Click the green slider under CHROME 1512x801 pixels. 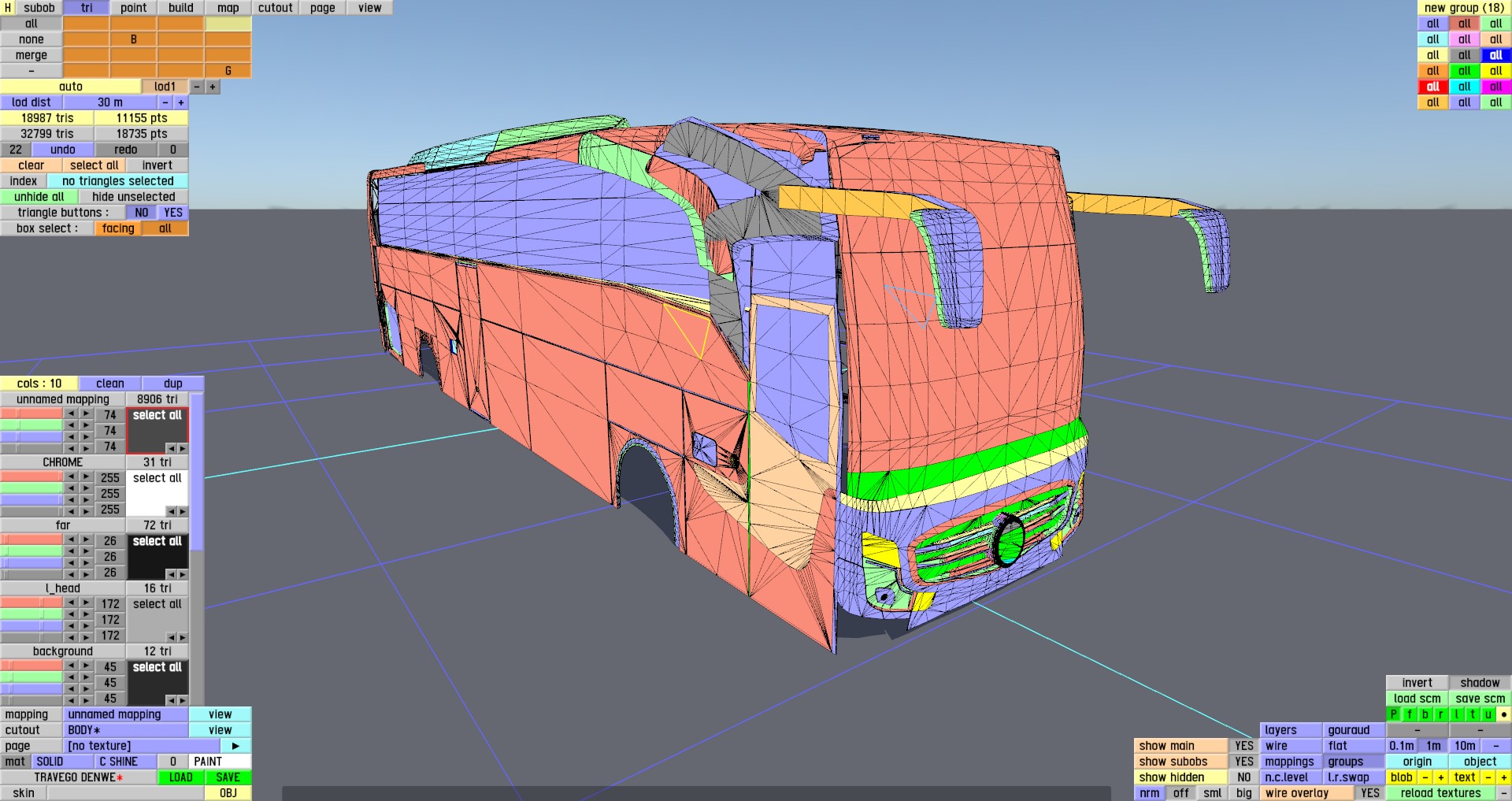(x=31, y=488)
